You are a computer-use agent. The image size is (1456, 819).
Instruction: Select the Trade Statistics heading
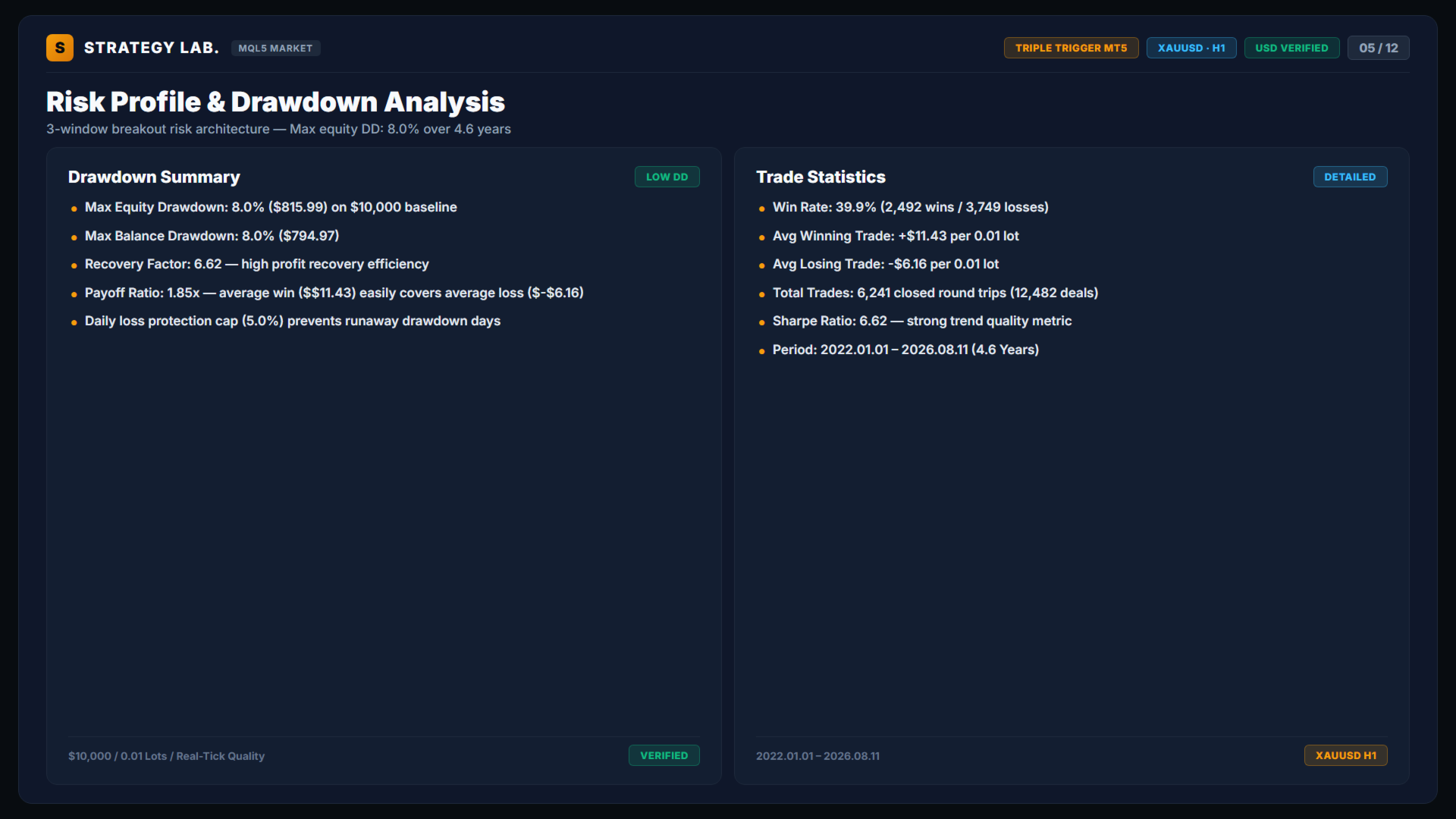(x=821, y=177)
